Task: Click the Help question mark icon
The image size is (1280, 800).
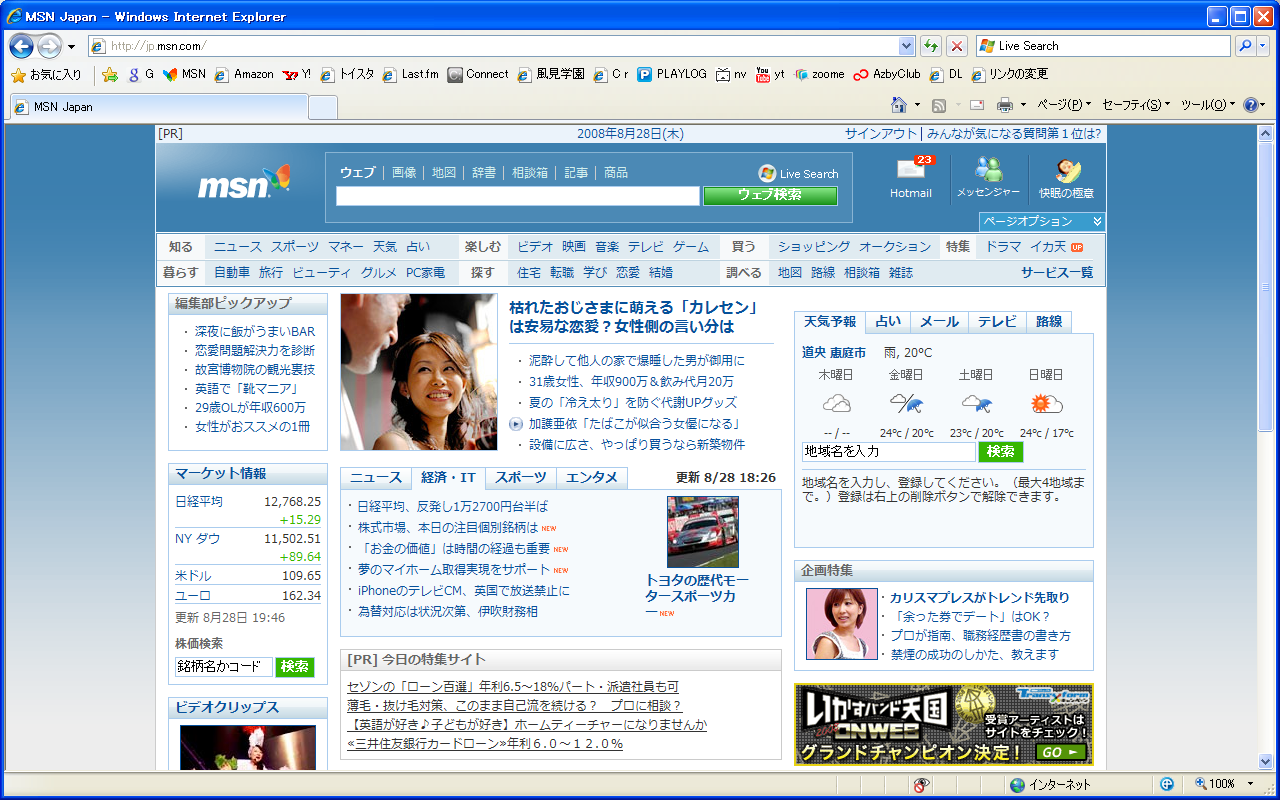Action: pos(1250,105)
